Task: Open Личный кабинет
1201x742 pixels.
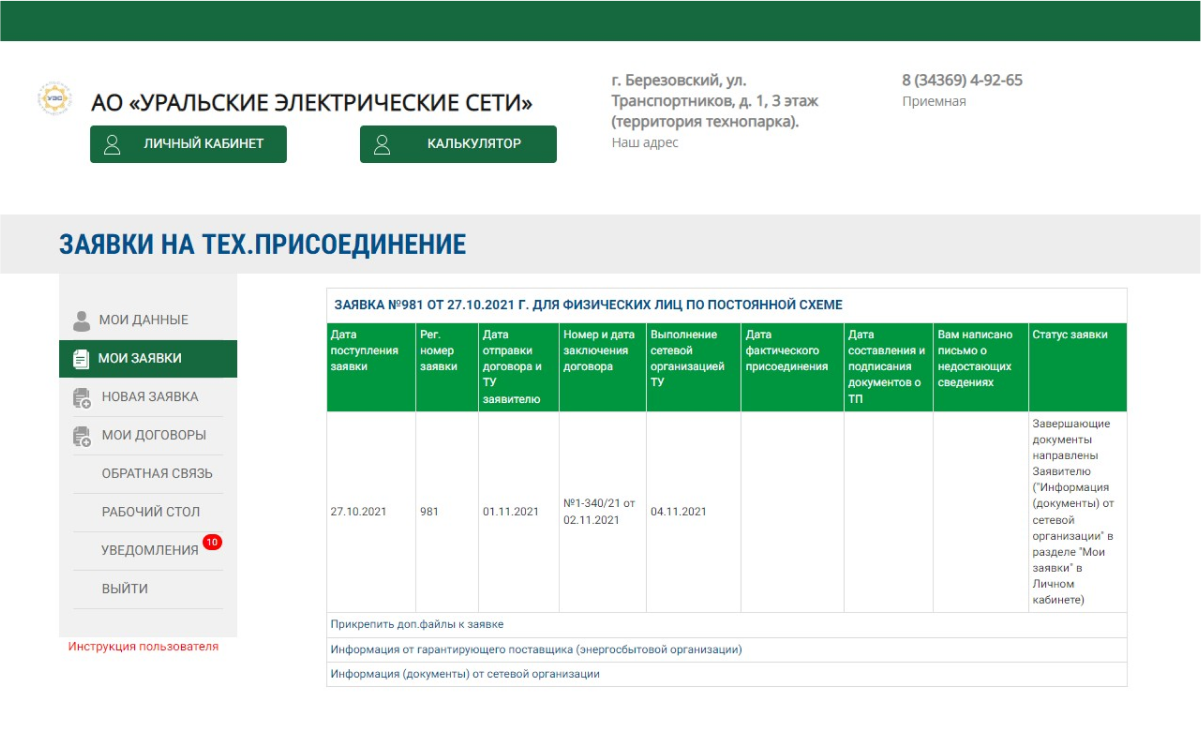Action: (188, 144)
